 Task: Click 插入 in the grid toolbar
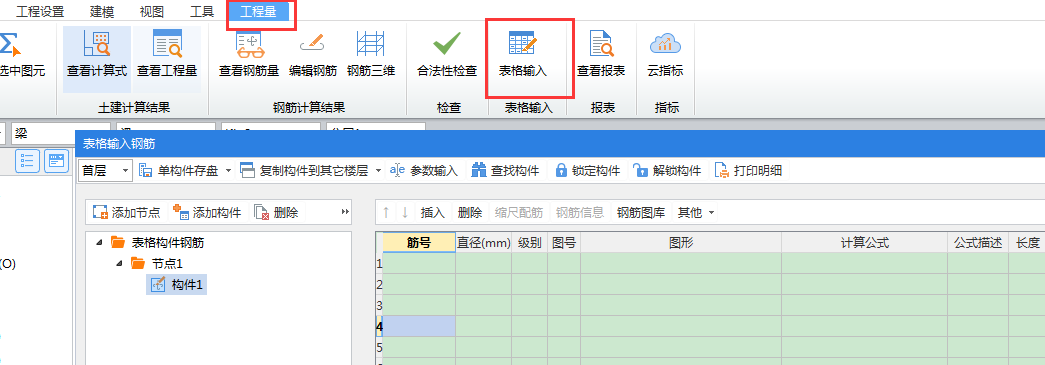click(433, 212)
